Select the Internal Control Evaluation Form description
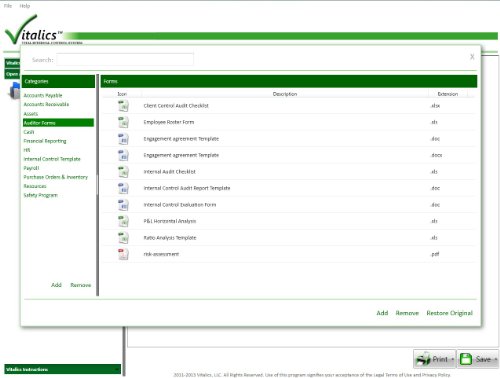500x378 pixels. pos(180,205)
